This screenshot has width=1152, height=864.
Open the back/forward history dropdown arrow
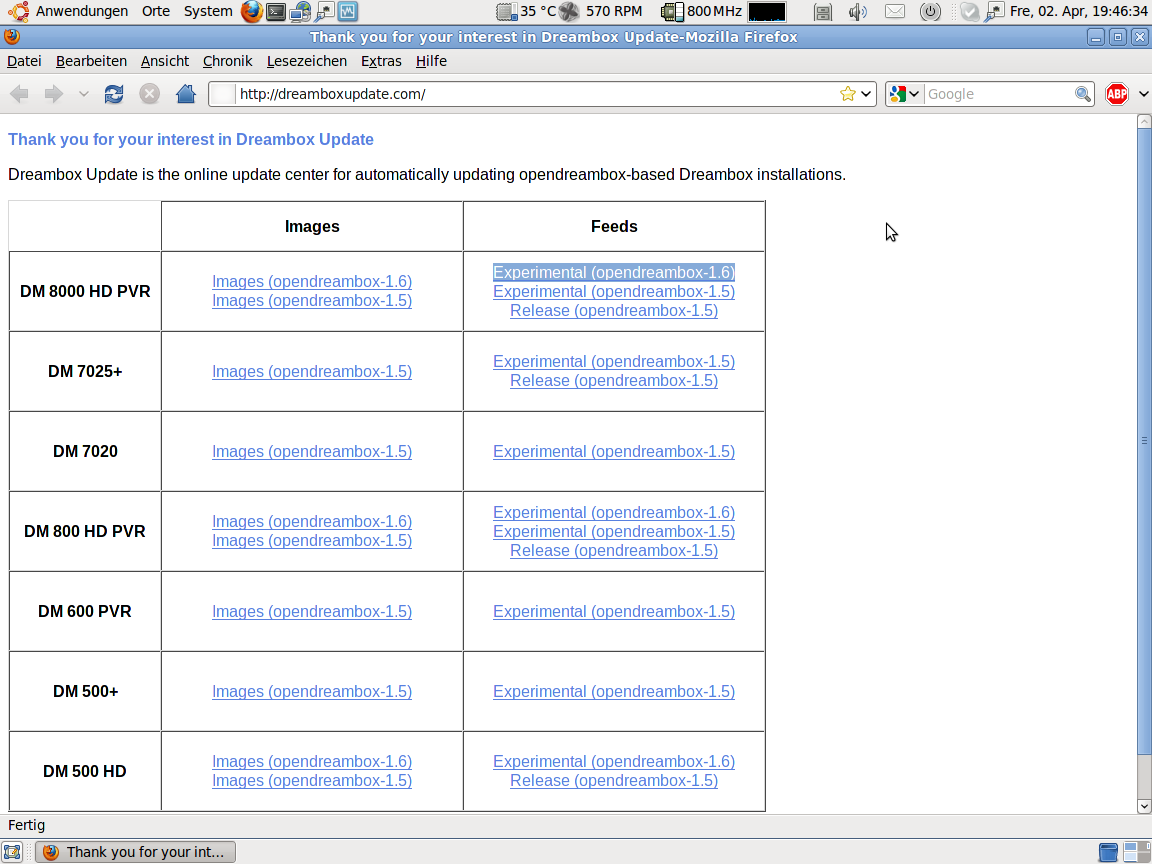click(83, 94)
